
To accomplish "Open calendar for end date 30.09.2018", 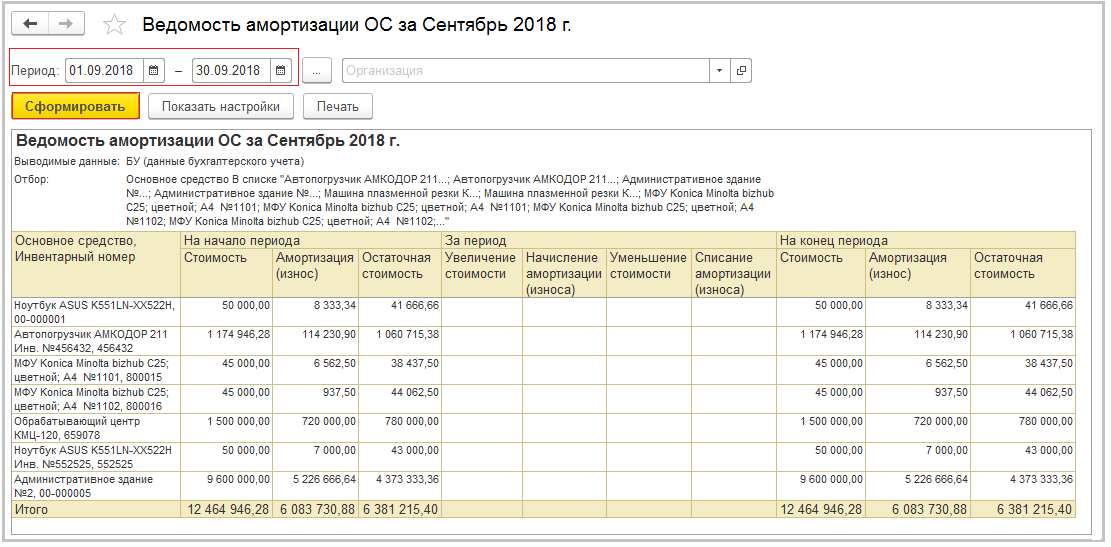I will tap(281, 71).
